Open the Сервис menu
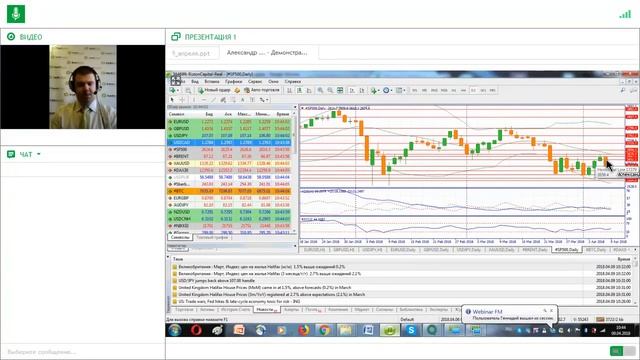This screenshot has height=360, width=640. click(x=255, y=82)
